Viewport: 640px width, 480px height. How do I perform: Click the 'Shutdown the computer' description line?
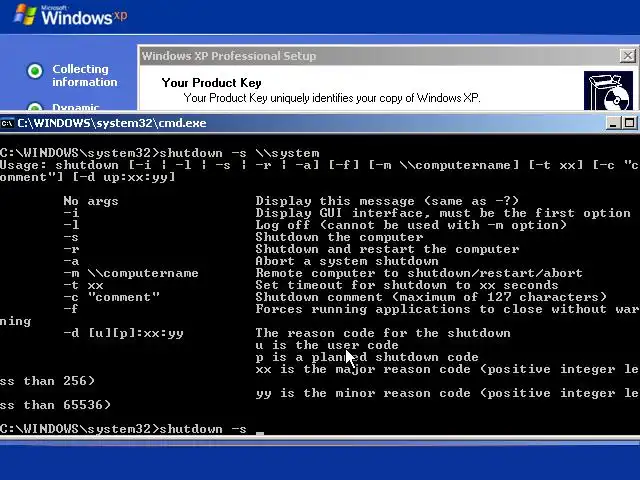[339, 237]
